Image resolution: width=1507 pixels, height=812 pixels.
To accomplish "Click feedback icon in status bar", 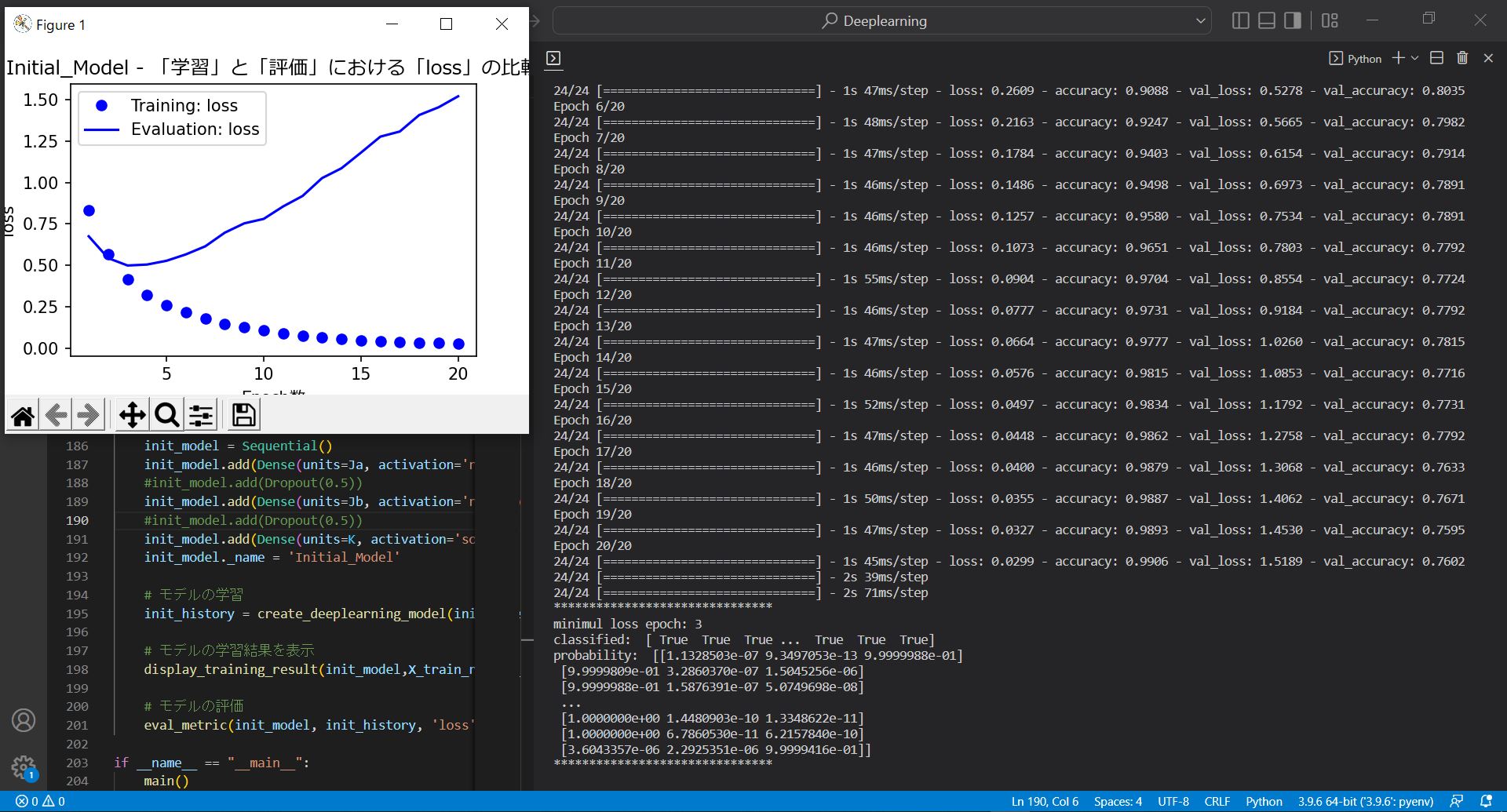I will point(1457,801).
